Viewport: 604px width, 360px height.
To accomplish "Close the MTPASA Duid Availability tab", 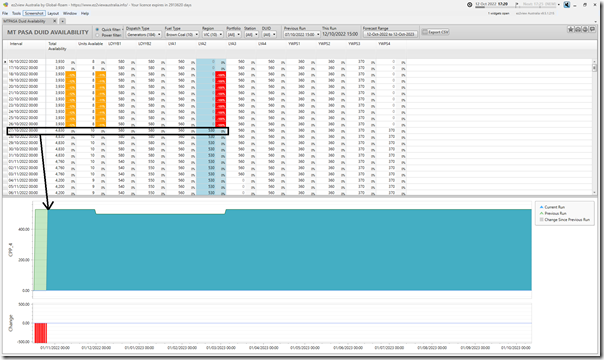I will coord(55,21).
